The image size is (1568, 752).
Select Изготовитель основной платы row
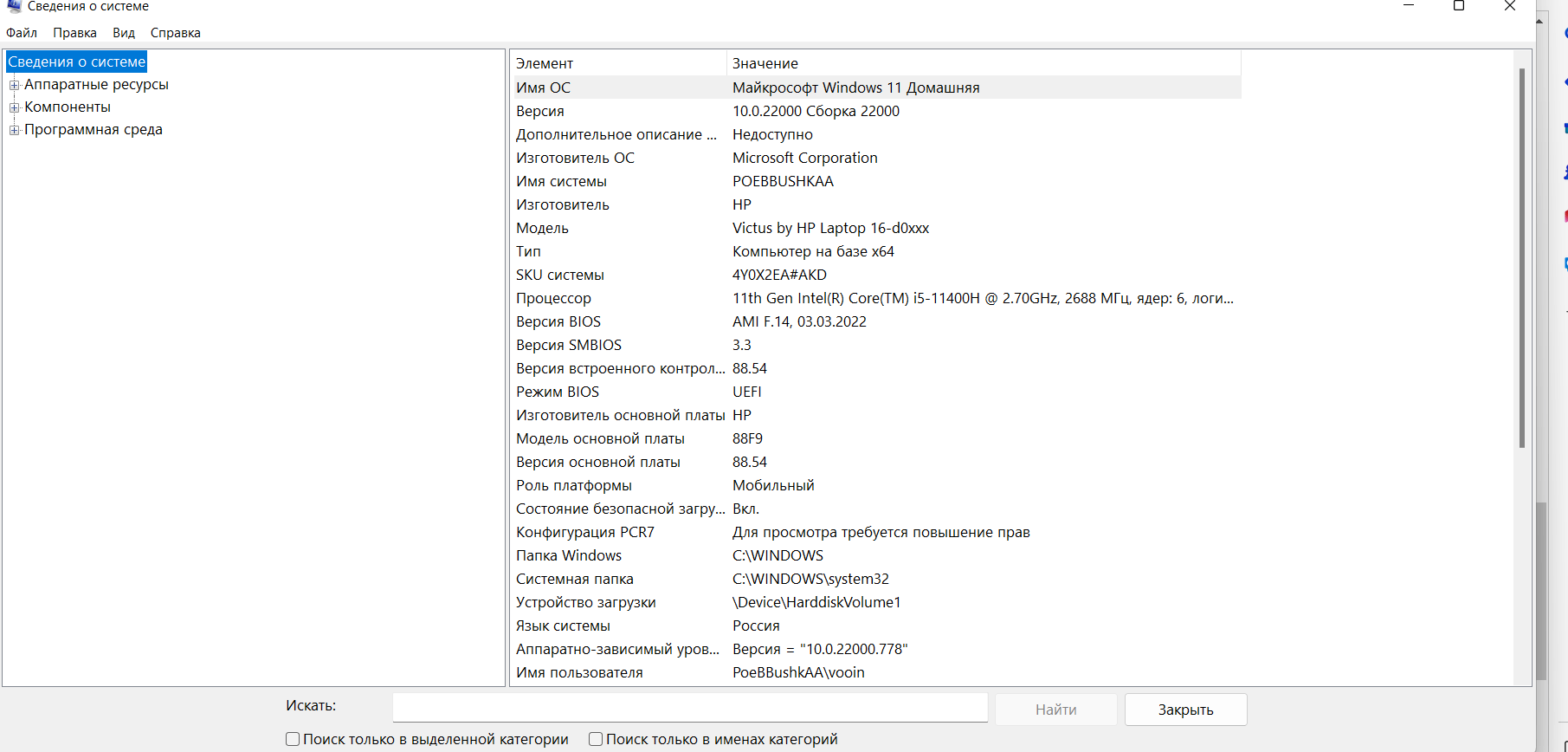(x=877, y=415)
